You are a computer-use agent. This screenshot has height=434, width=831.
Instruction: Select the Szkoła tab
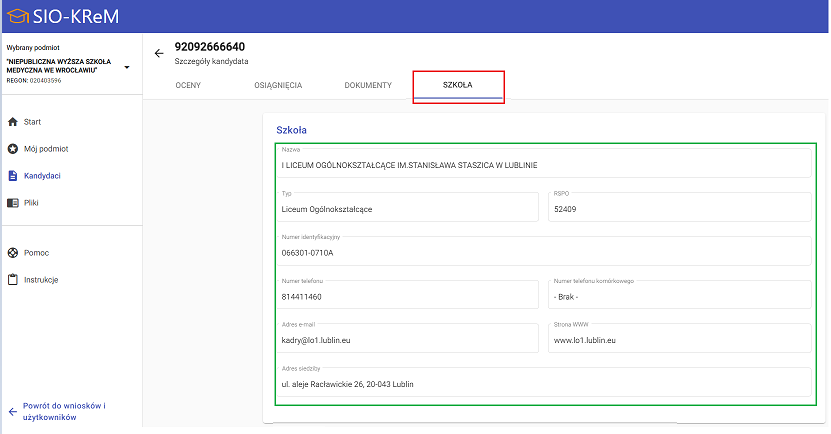[x=458, y=86]
